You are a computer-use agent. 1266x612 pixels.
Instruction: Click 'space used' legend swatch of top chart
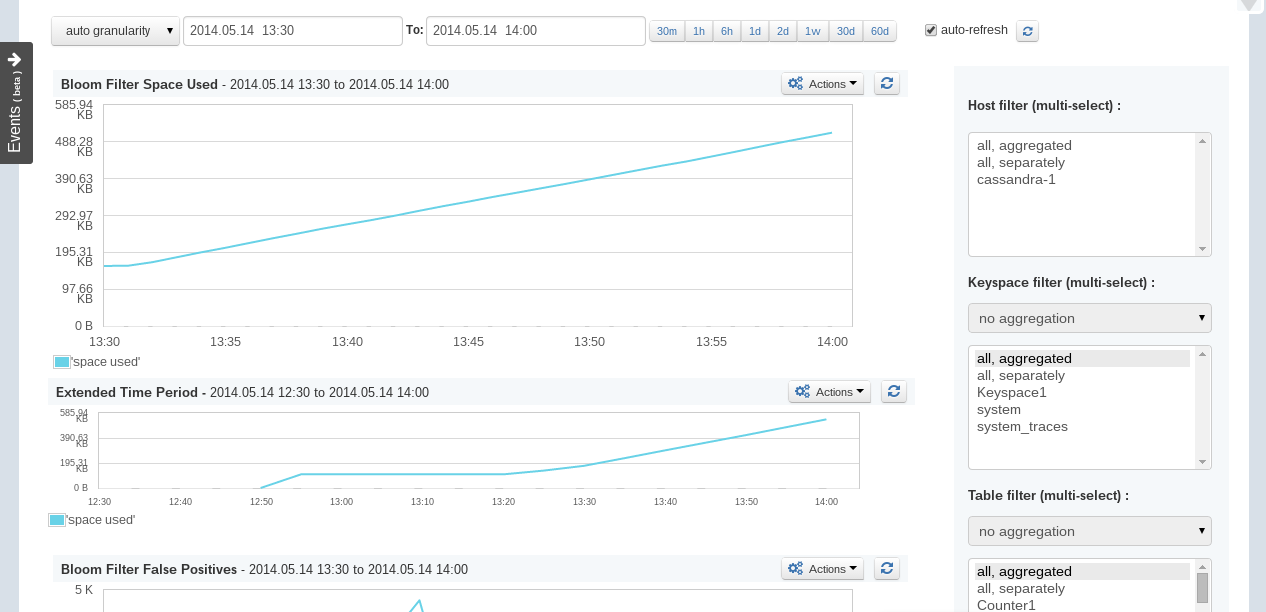(x=61, y=362)
